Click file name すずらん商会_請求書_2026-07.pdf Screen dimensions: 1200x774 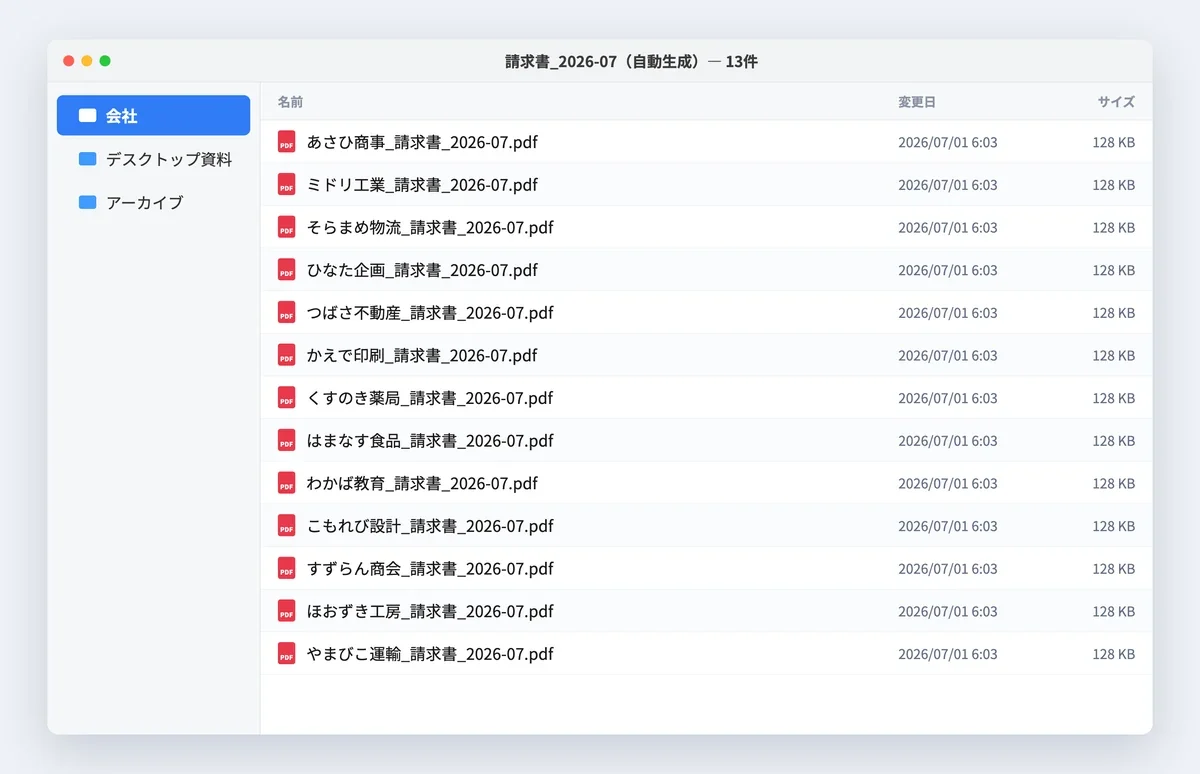[x=430, y=569]
